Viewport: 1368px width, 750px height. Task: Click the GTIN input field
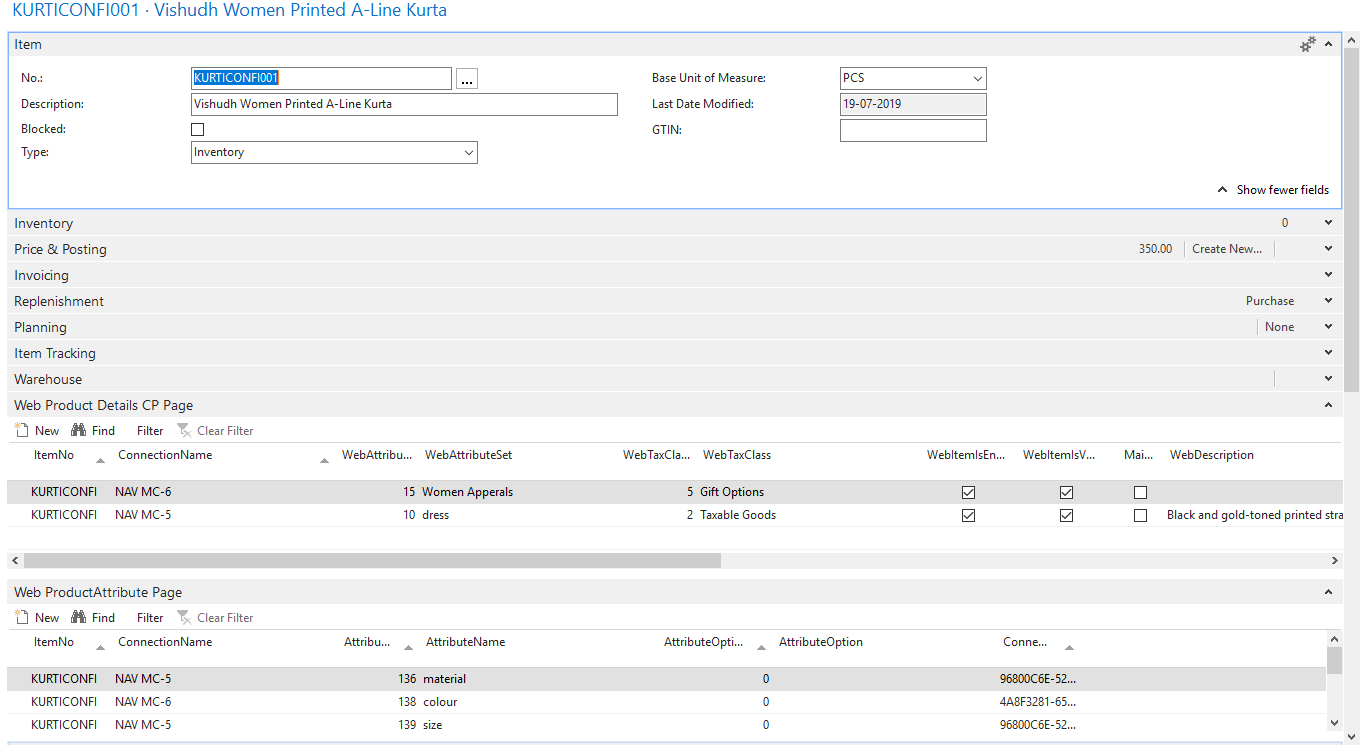pos(912,131)
